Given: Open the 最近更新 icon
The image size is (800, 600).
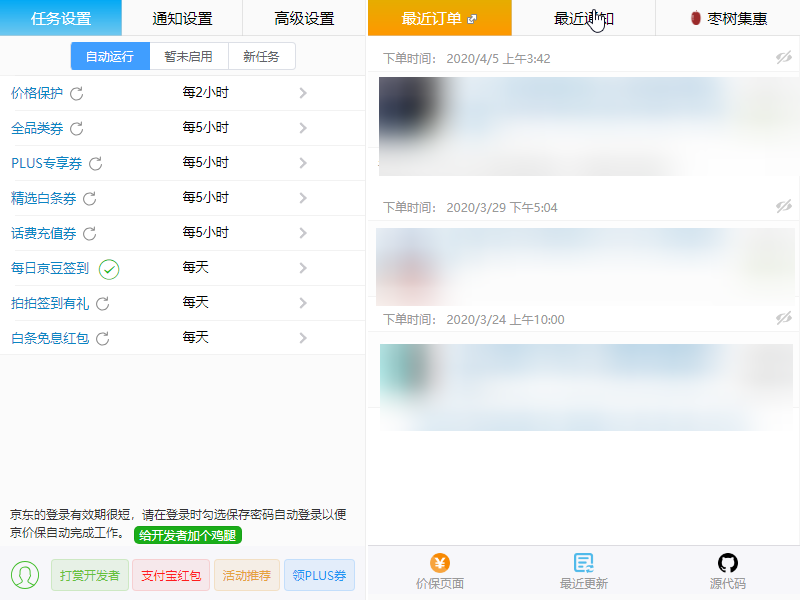Looking at the screenshot, I should coord(584,563).
